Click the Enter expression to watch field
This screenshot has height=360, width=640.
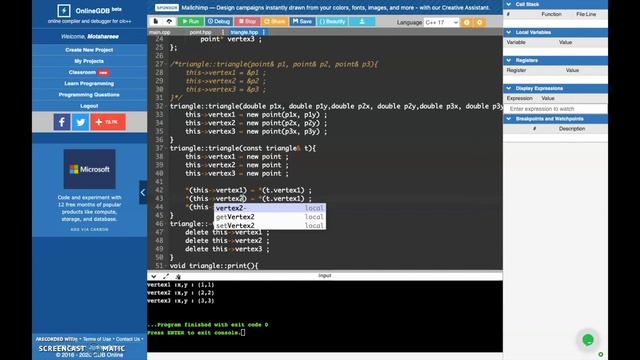pos(556,109)
